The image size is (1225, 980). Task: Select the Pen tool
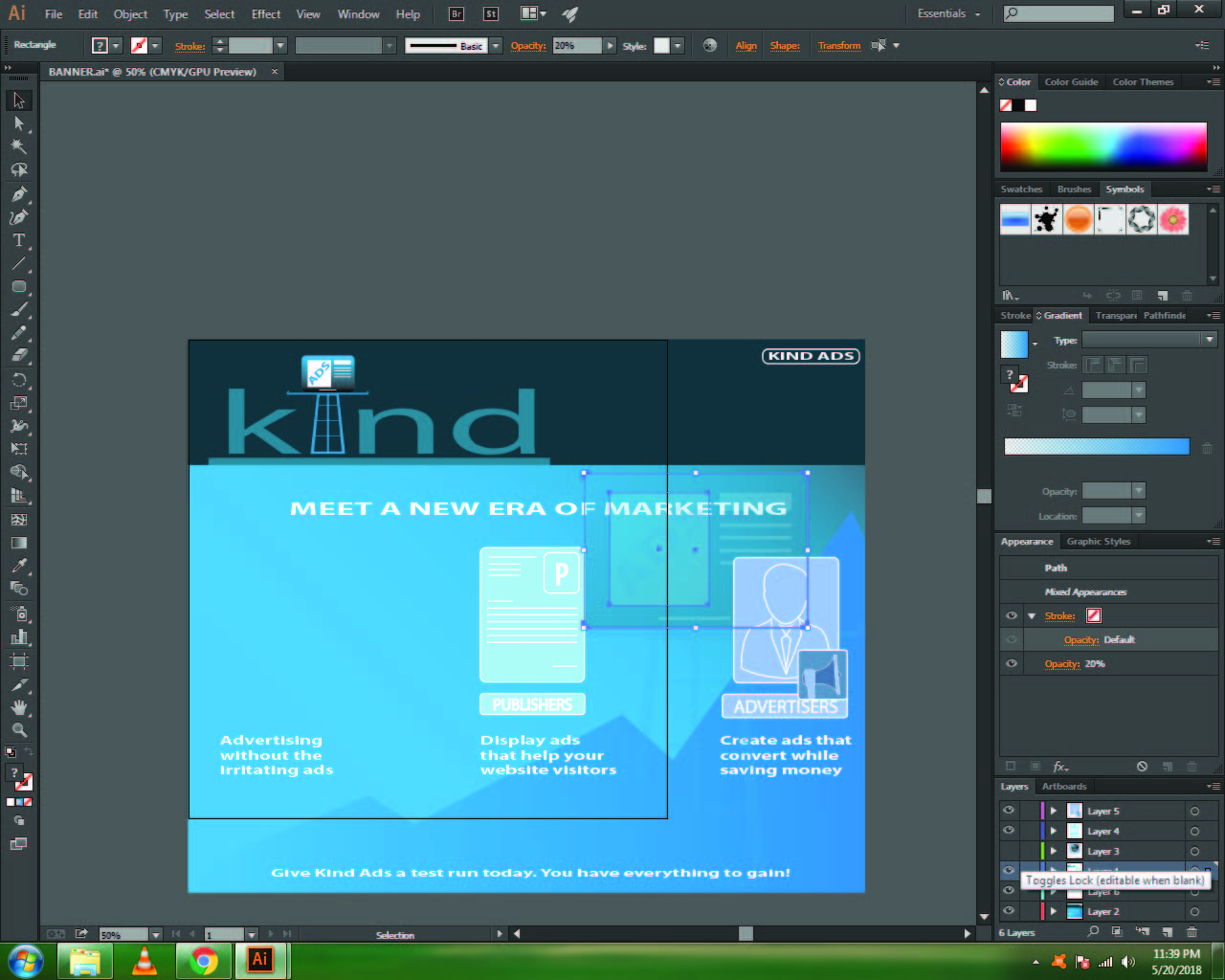(19, 193)
